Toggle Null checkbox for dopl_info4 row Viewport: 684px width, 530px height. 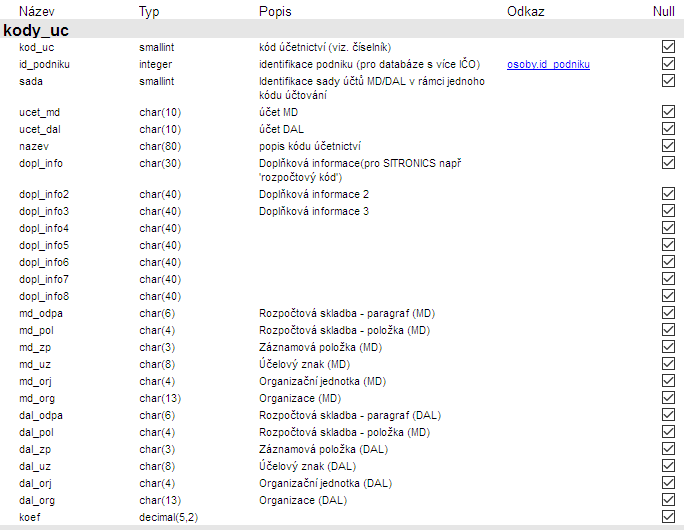click(x=668, y=228)
